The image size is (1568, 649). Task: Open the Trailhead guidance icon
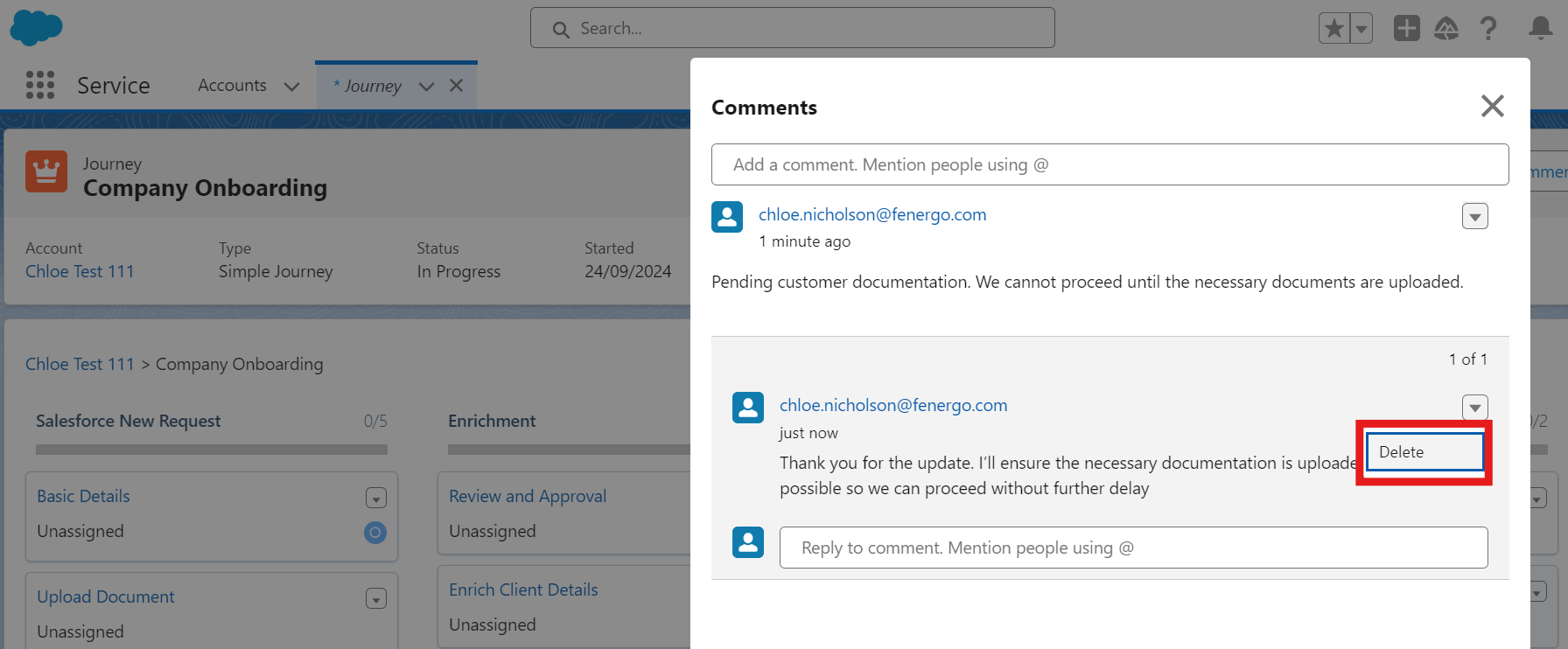click(x=1446, y=29)
